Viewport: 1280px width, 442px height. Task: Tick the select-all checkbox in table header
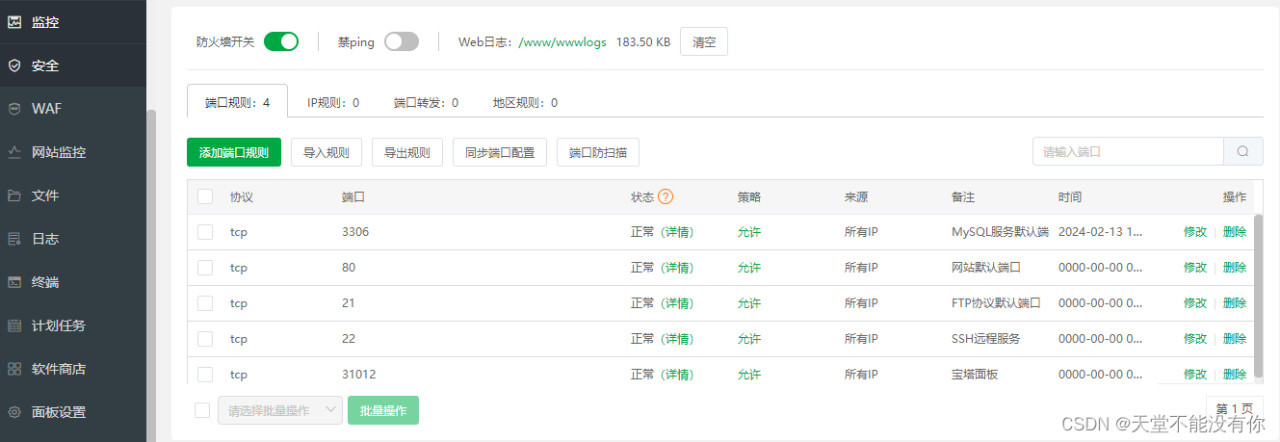pyautogui.click(x=205, y=197)
